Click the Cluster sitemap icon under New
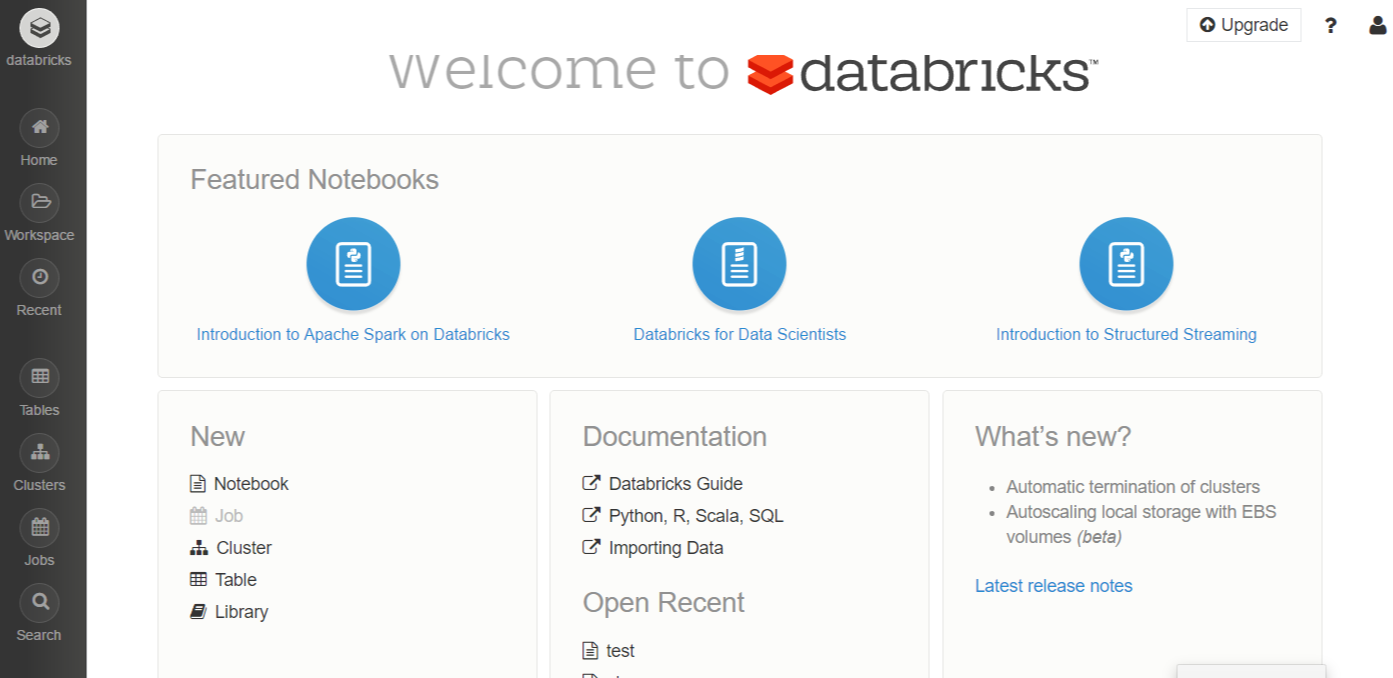The image size is (1393, 678). point(198,548)
